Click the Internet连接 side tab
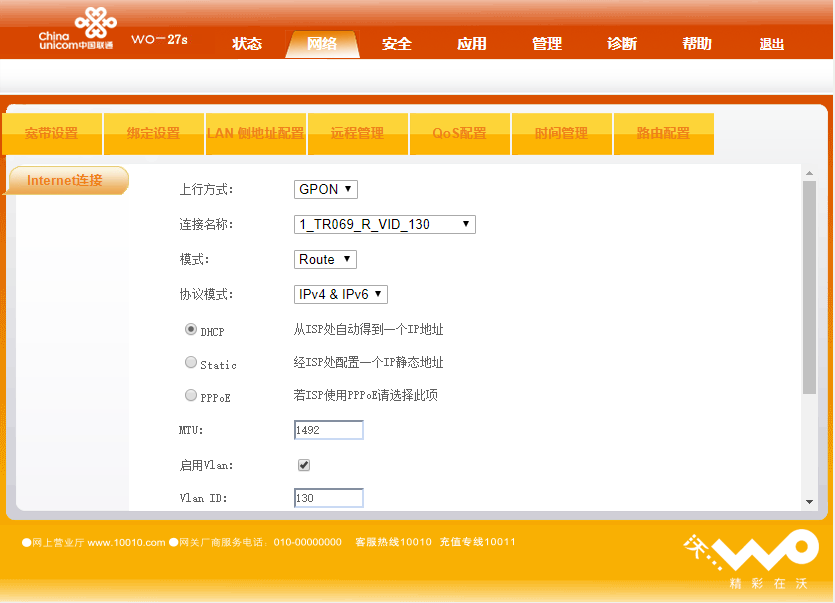This screenshot has width=835, height=603. click(x=65, y=181)
